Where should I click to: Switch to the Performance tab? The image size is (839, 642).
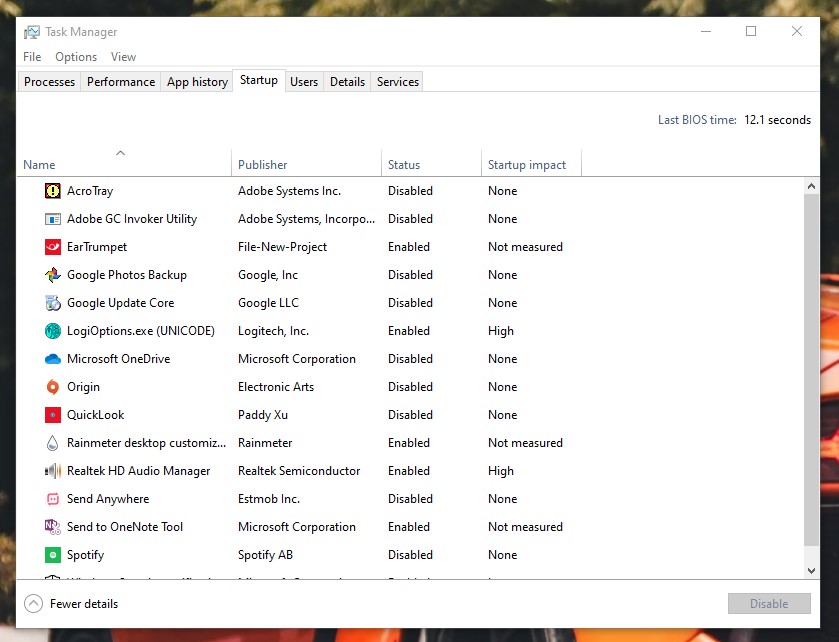coord(121,82)
